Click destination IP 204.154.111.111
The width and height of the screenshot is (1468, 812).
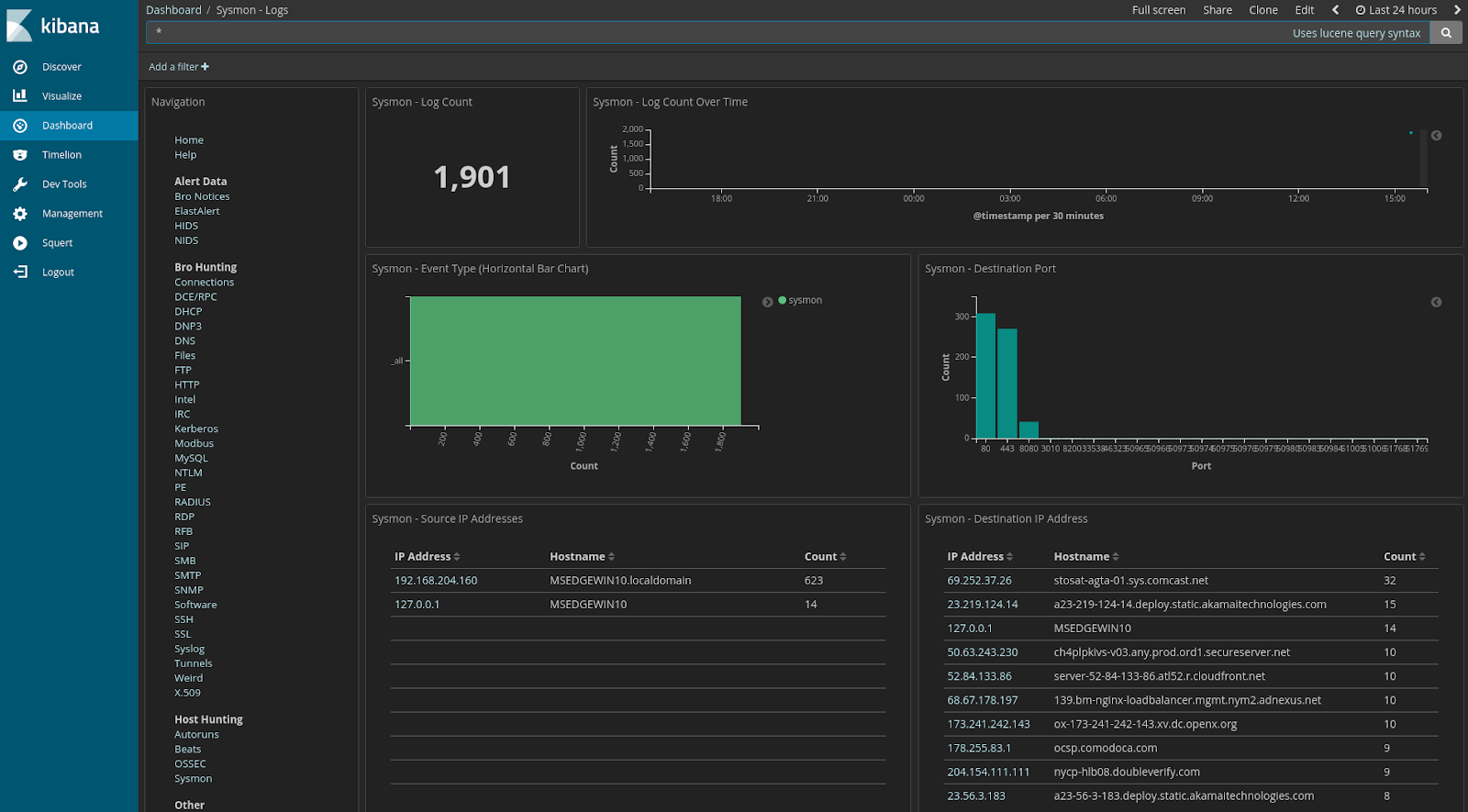click(989, 773)
